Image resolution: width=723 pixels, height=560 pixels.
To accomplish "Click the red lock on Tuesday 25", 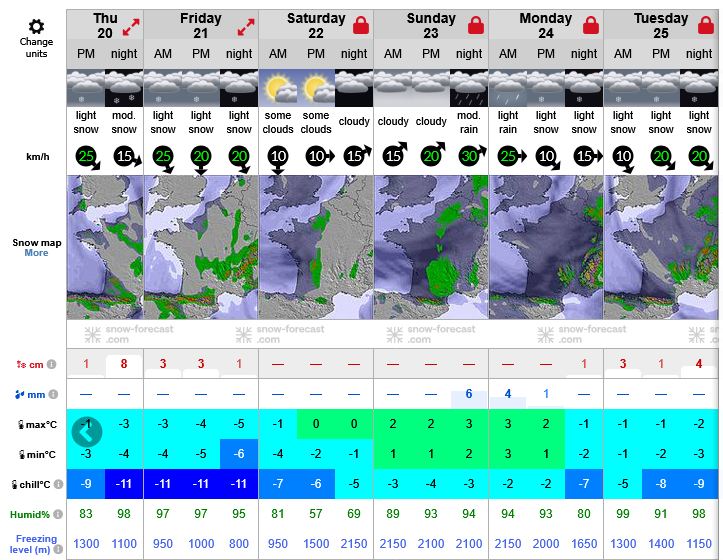I will 705,26.
